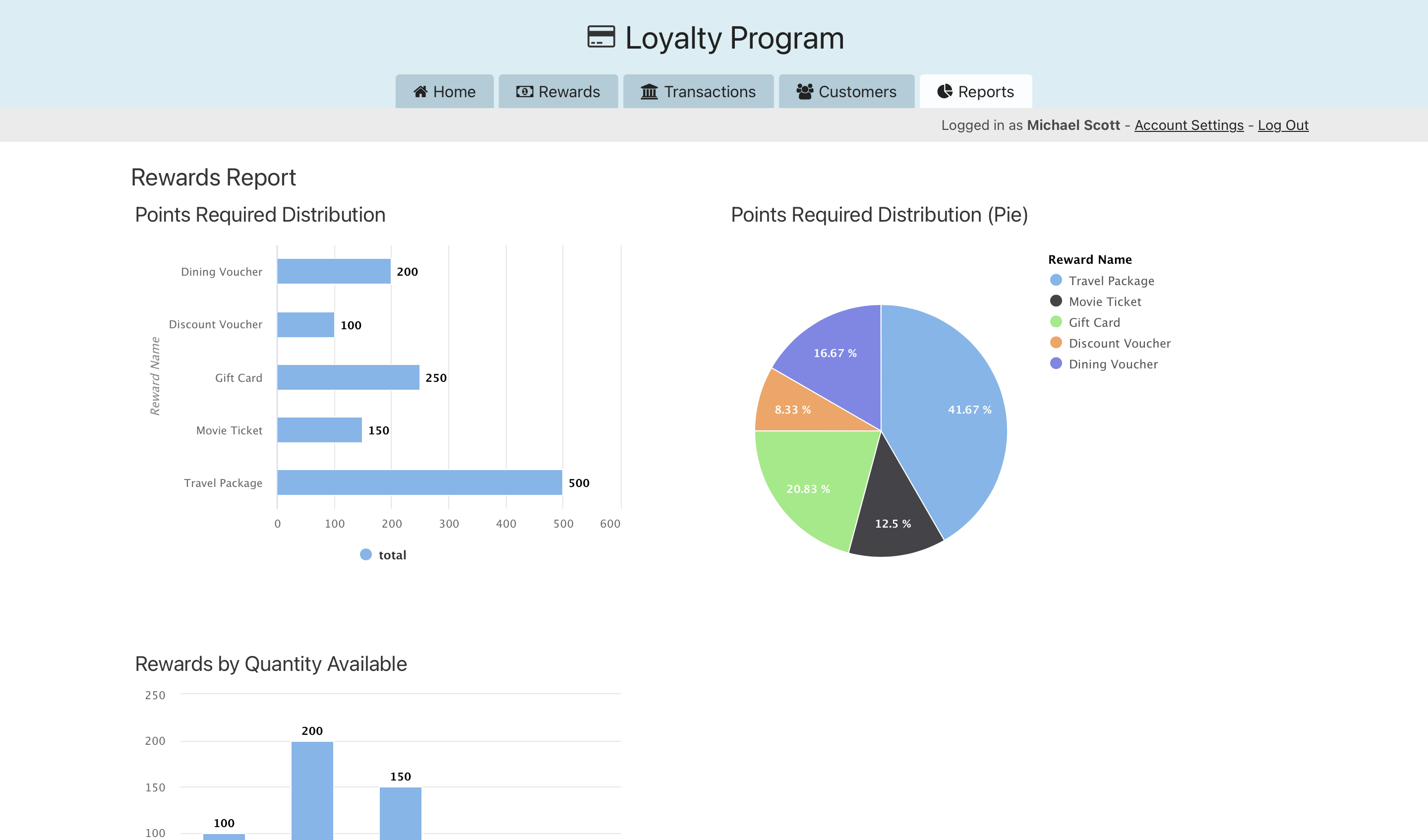Toggle Discount Voucher legend color dot
Screen dimensions: 1428x840
coord(1056,343)
